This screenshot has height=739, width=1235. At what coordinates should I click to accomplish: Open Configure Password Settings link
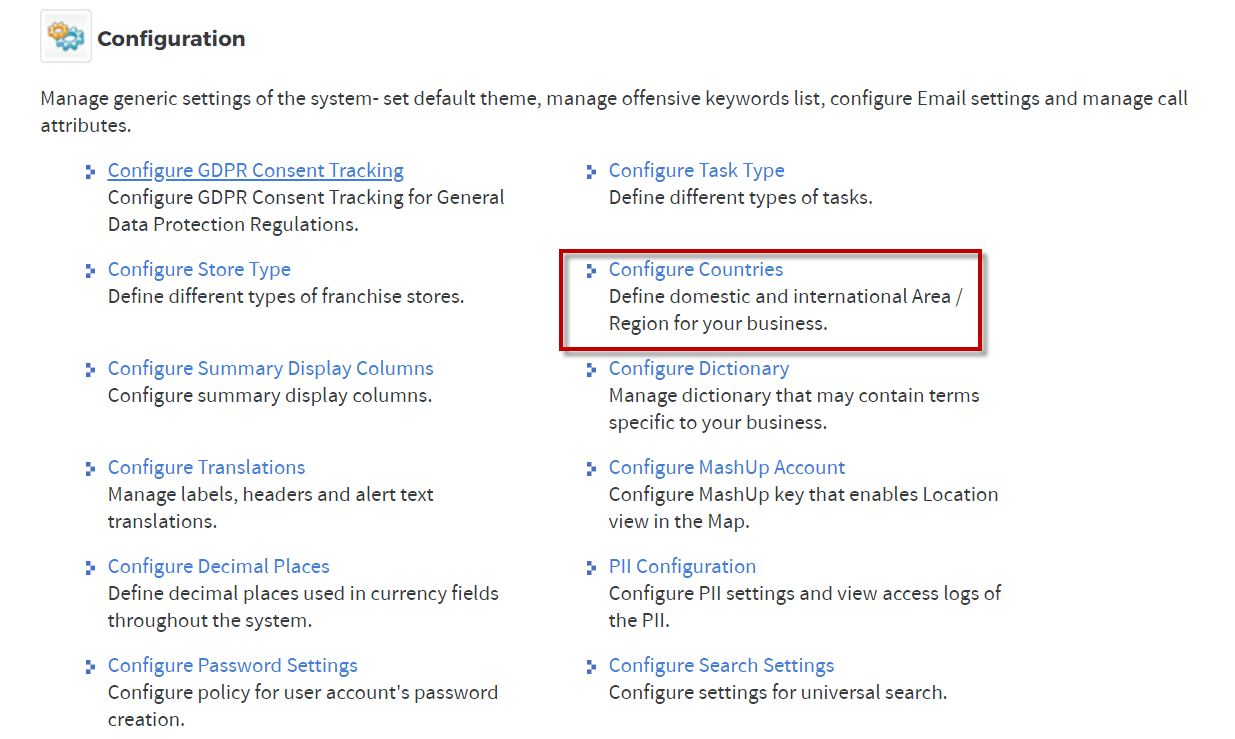(x=233, y=666)
